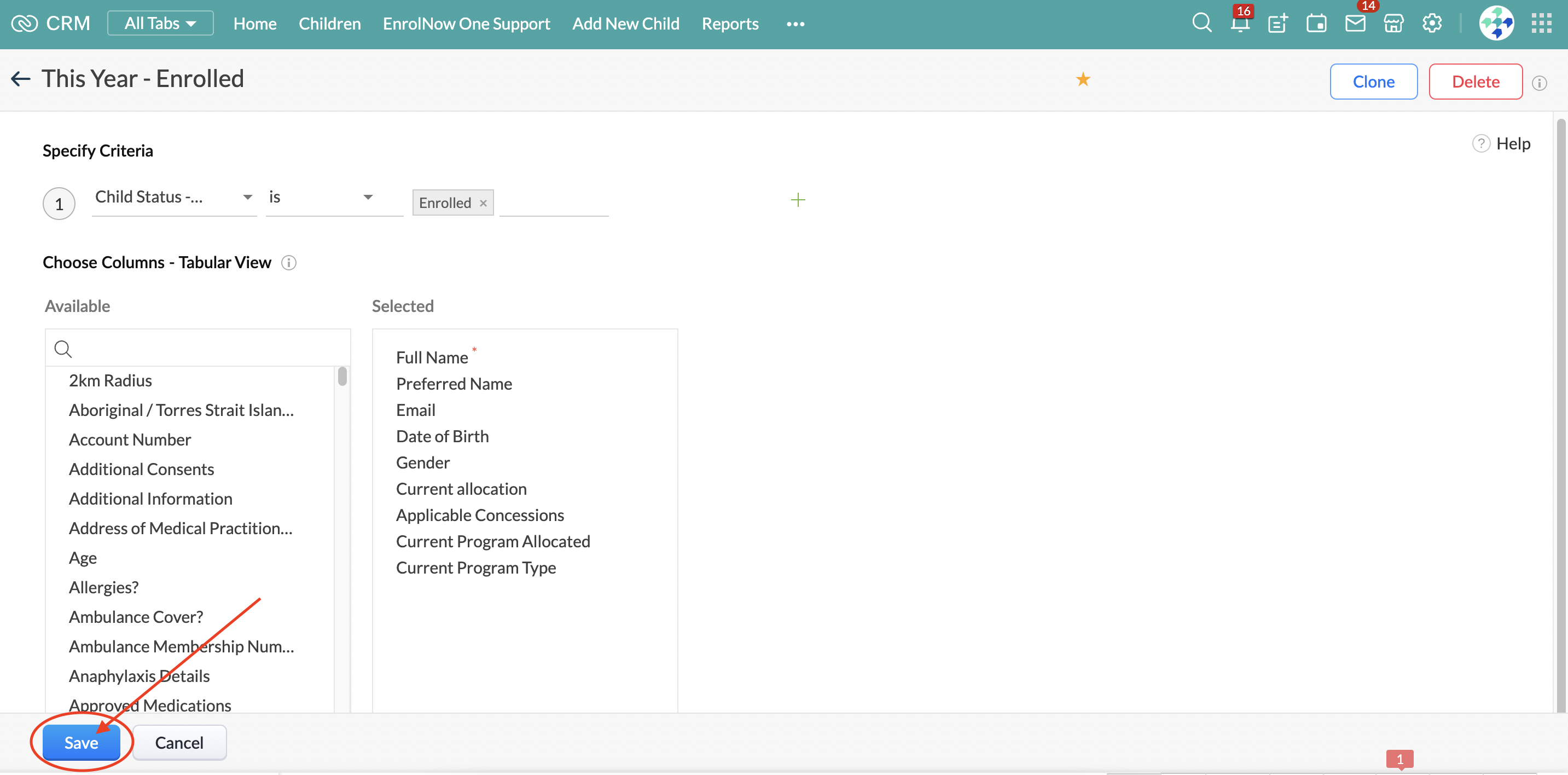Image resolution: width=1568 pixels, height=775 pixels.
Task: Open the search magnifier in top bar
Action: click(x=1201, y=24)
